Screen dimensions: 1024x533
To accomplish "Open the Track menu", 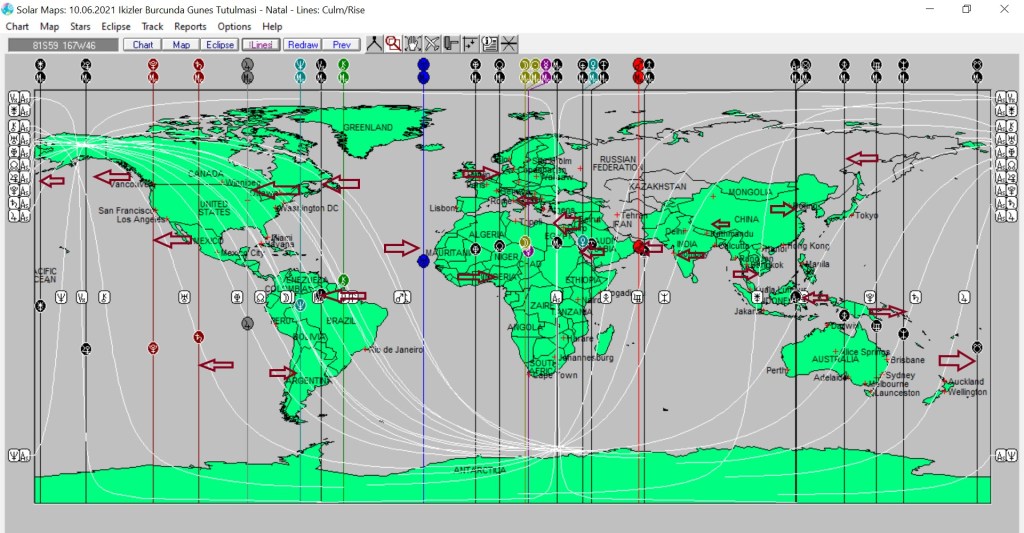I will pyautogui.click(x=152, y=27).
